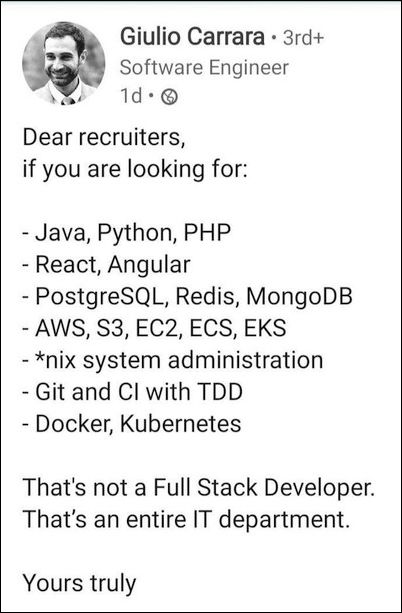Click the 'if you are looking for:' line
Viewport: 402px width, 613px height.
pos(135,171)
